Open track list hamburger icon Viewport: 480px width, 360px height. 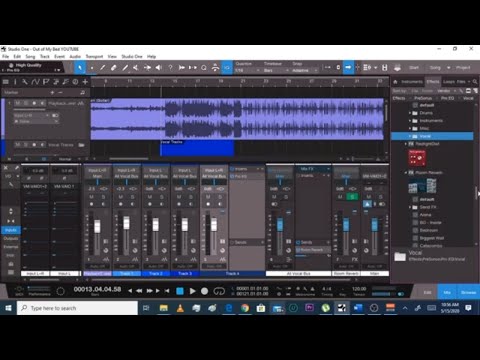[x=5, y=82]
